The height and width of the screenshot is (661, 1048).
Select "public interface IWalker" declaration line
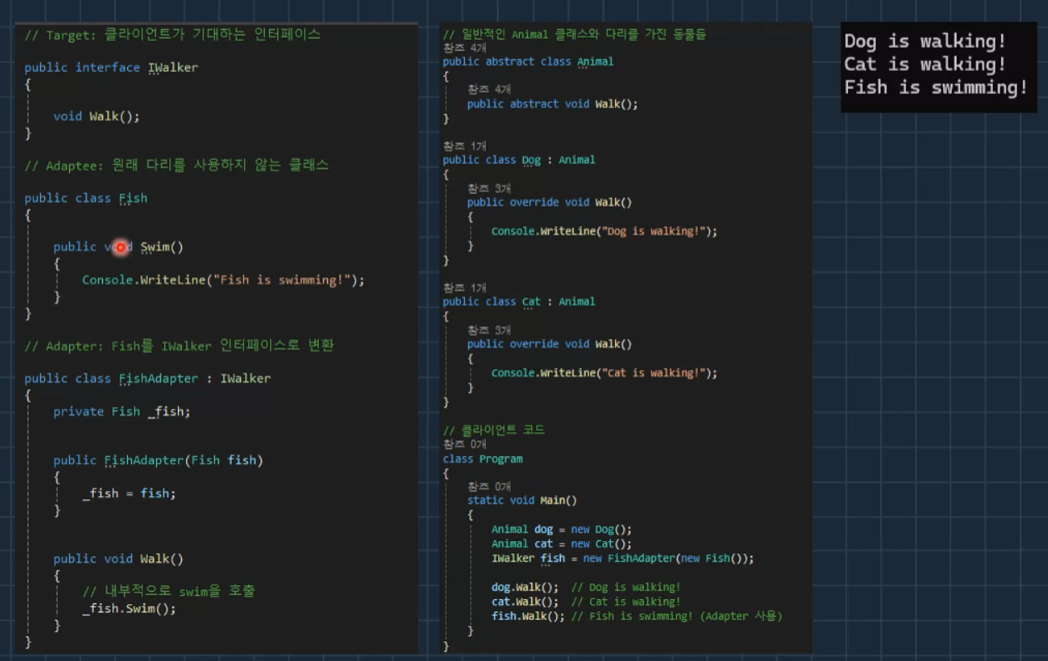pos(111,68)
